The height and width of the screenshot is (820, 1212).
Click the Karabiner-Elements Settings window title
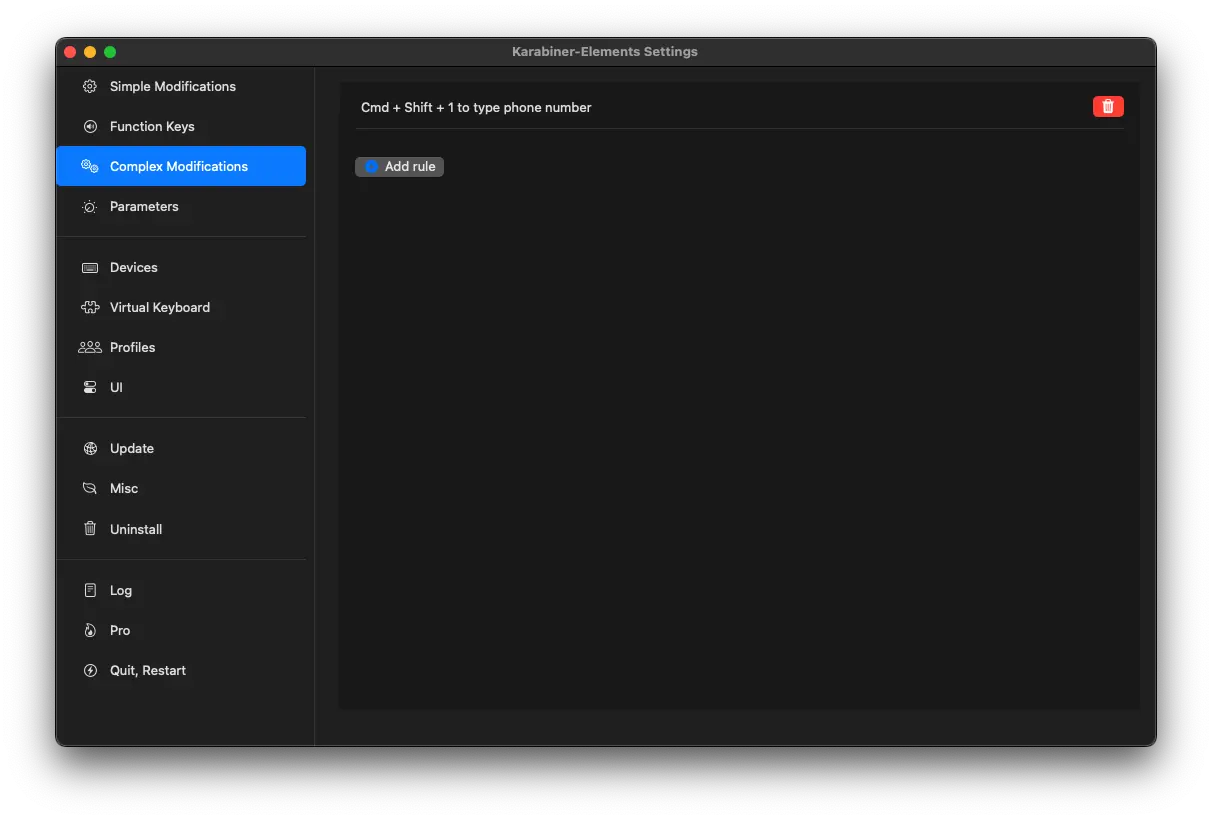[x=605, y=51]
